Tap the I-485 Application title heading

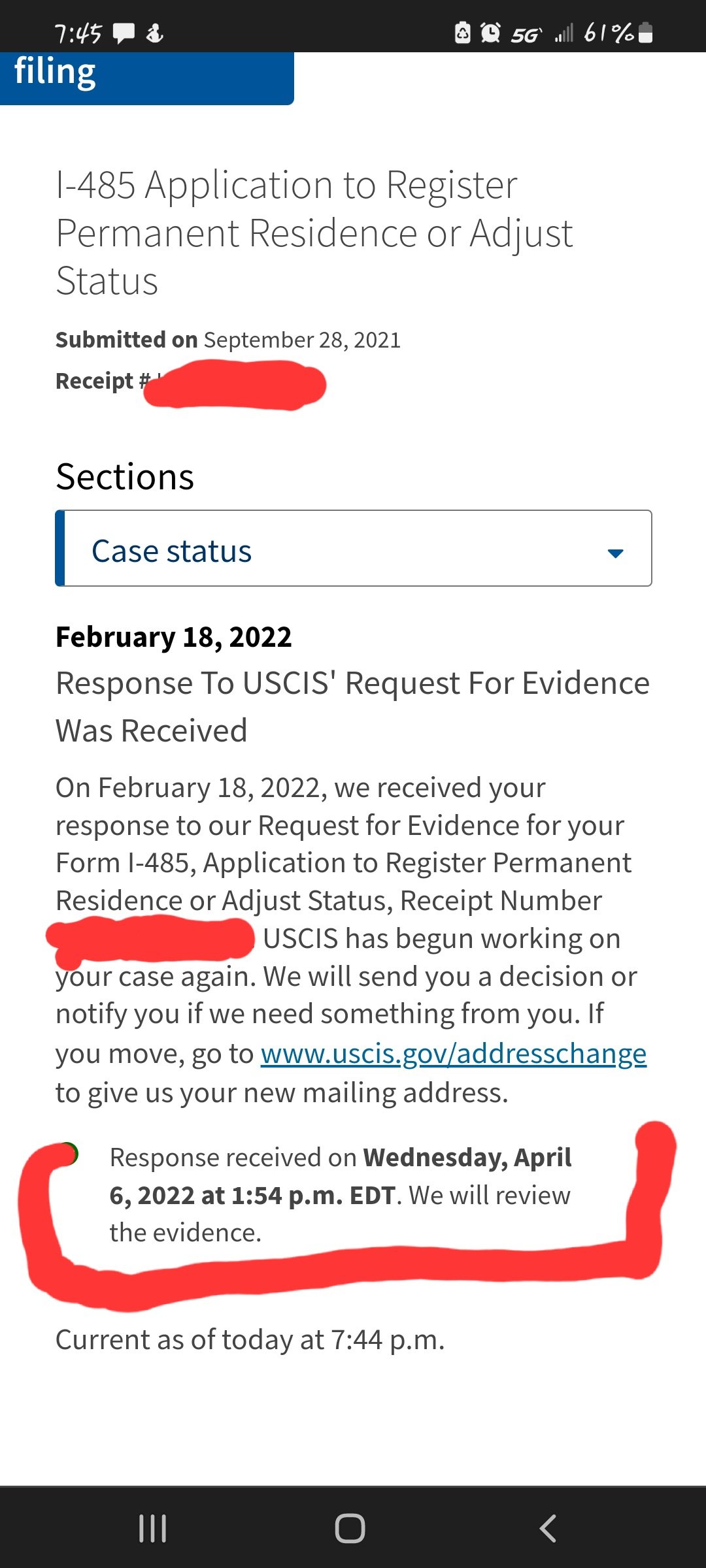pos(314,233)
